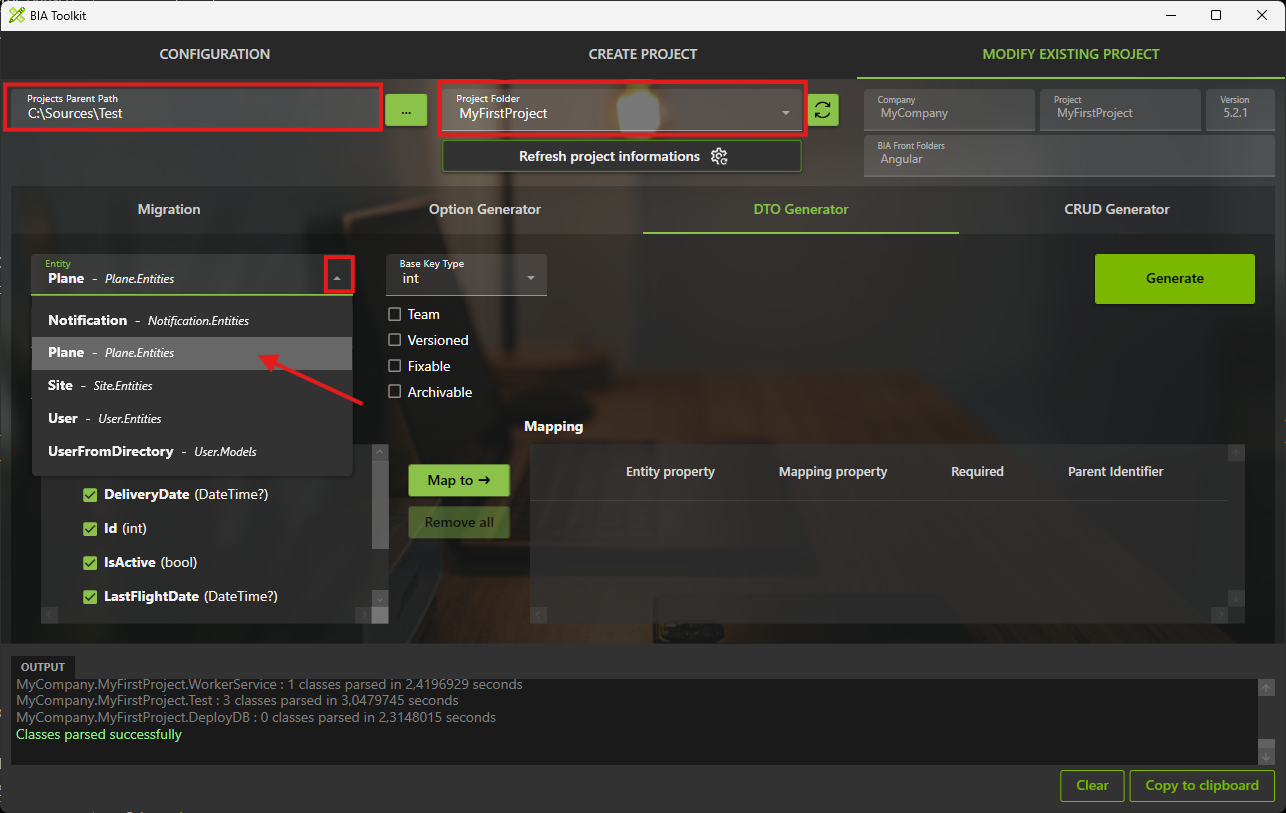Enable the Team checkbox
1286x813 pixels.
[395, 314]
